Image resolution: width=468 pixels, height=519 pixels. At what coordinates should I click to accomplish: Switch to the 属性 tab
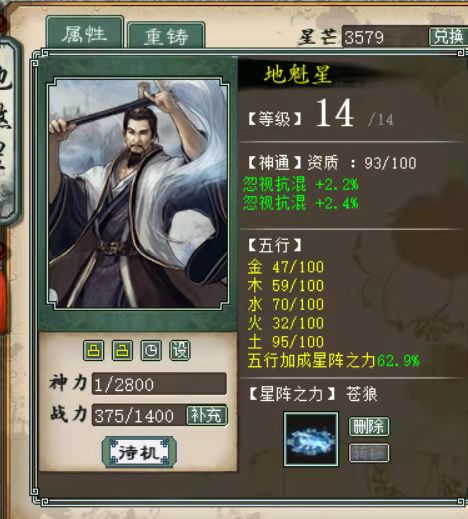pos(85,33)
